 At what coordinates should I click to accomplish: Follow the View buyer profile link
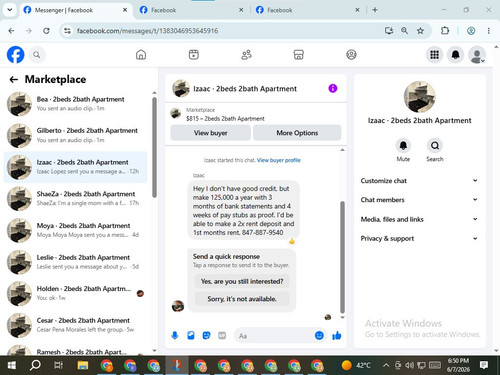click(x=279, y=160)
